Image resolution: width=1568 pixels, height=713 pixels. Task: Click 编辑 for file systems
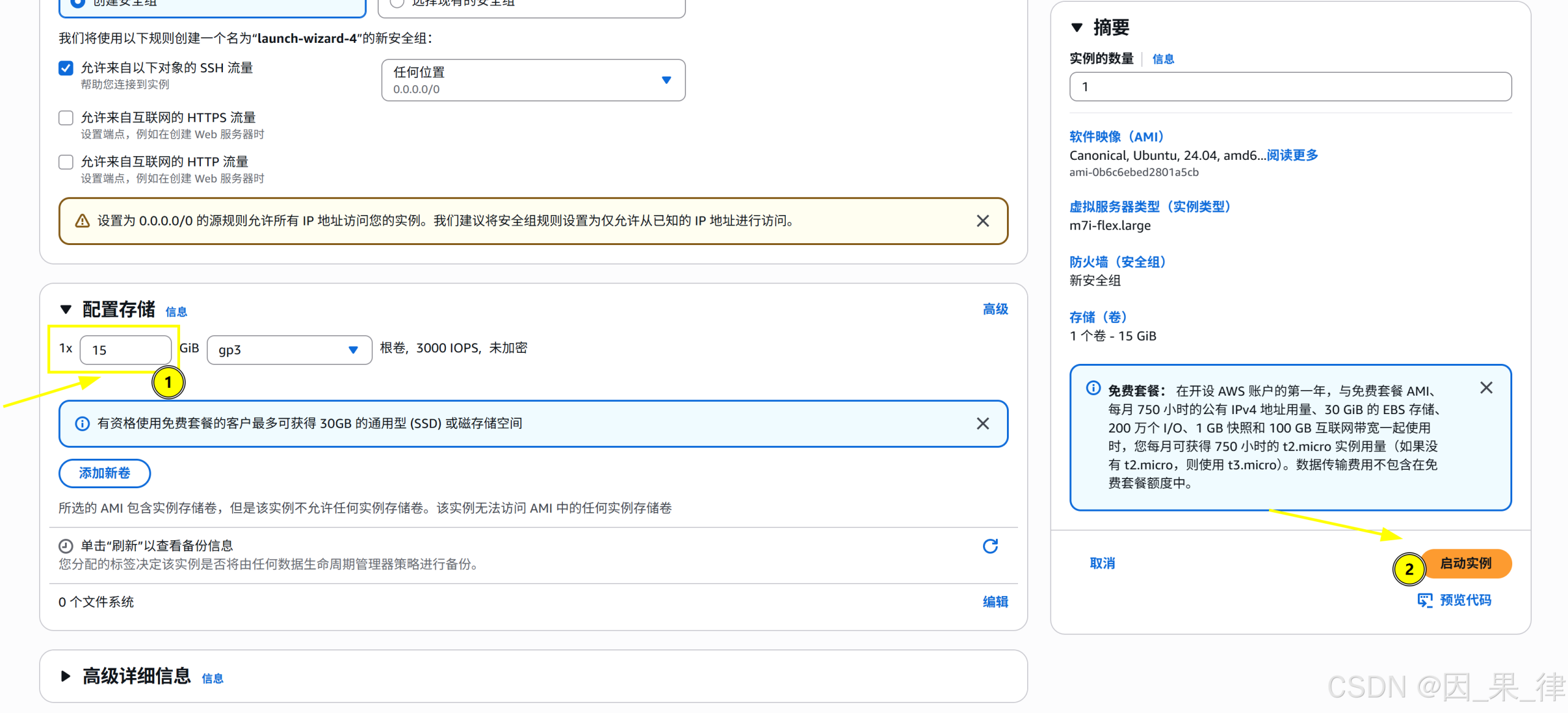995,602
